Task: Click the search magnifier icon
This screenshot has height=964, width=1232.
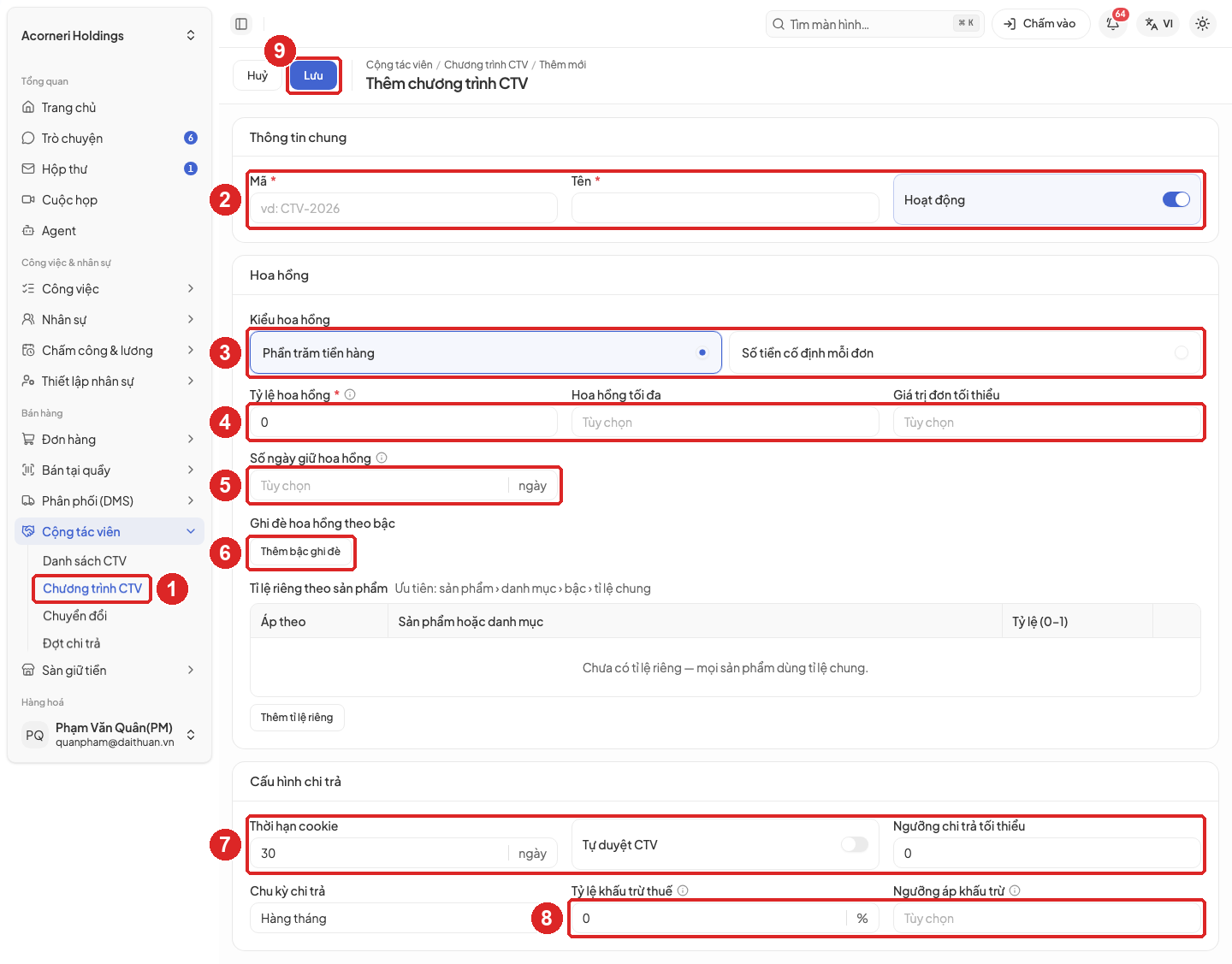Action: click(779, 24)
